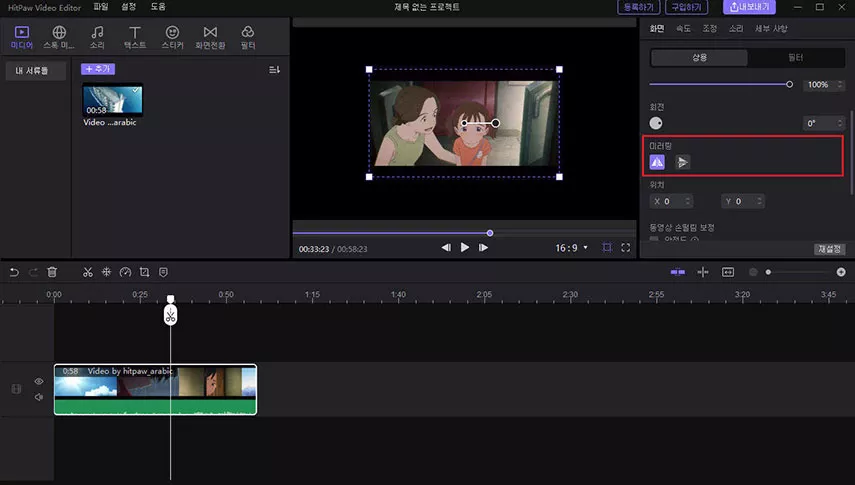Switch to the 조정 adjust tab
Viewport: 855px width, 485px height.
709,28
